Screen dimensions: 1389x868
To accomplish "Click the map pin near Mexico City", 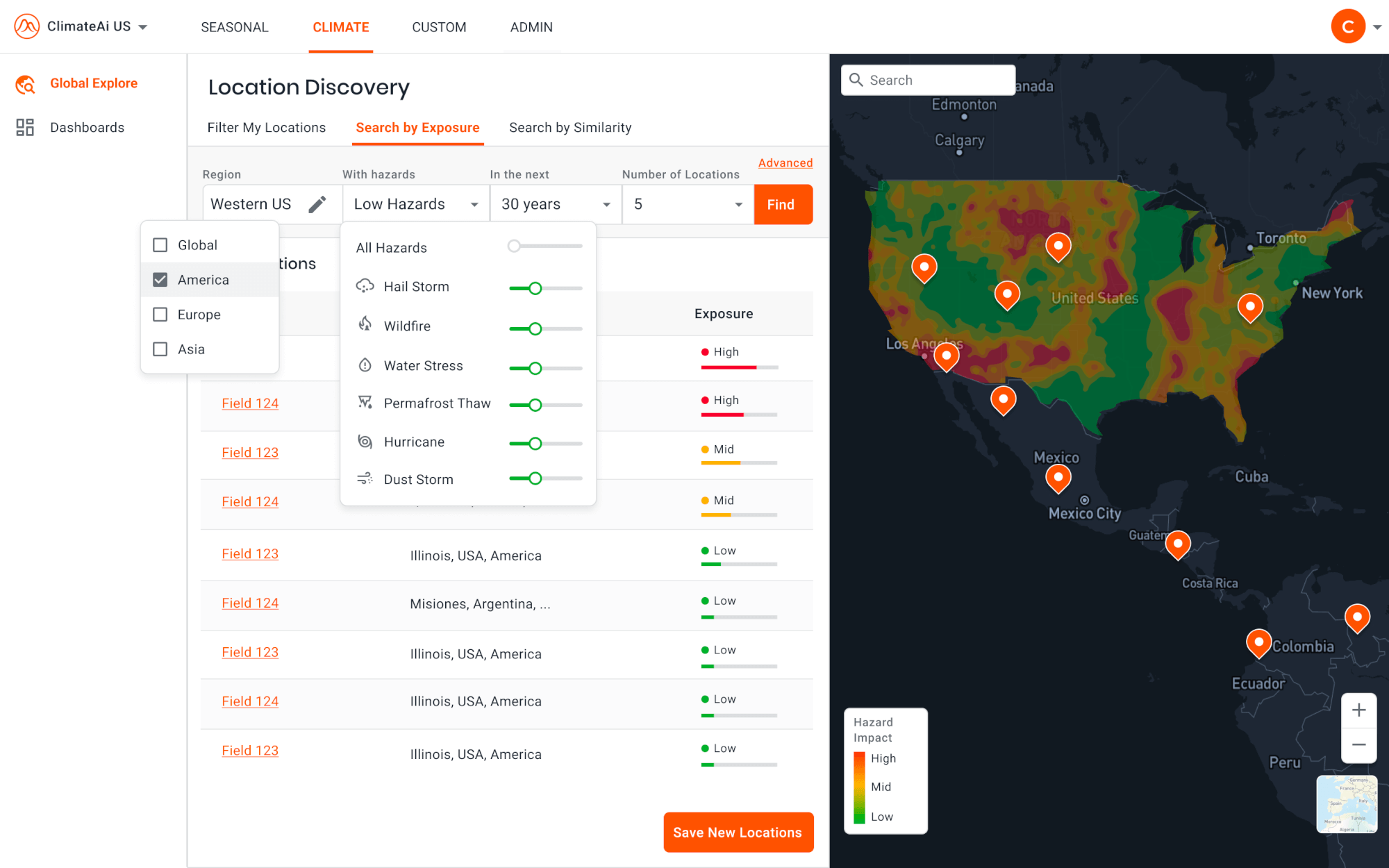I will click(1058, 478).
